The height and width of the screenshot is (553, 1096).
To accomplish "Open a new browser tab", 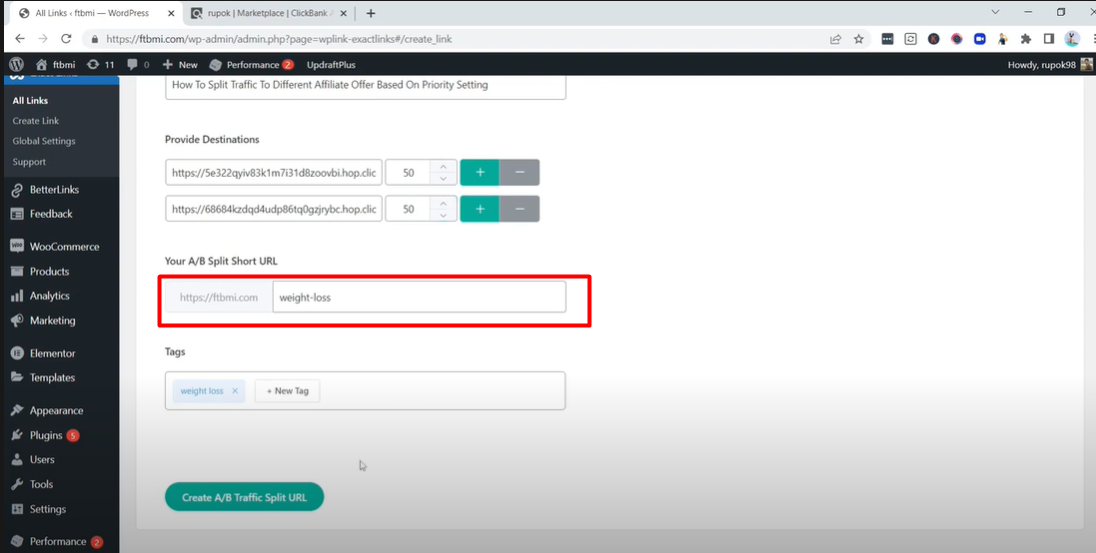I will coord(370,13).
